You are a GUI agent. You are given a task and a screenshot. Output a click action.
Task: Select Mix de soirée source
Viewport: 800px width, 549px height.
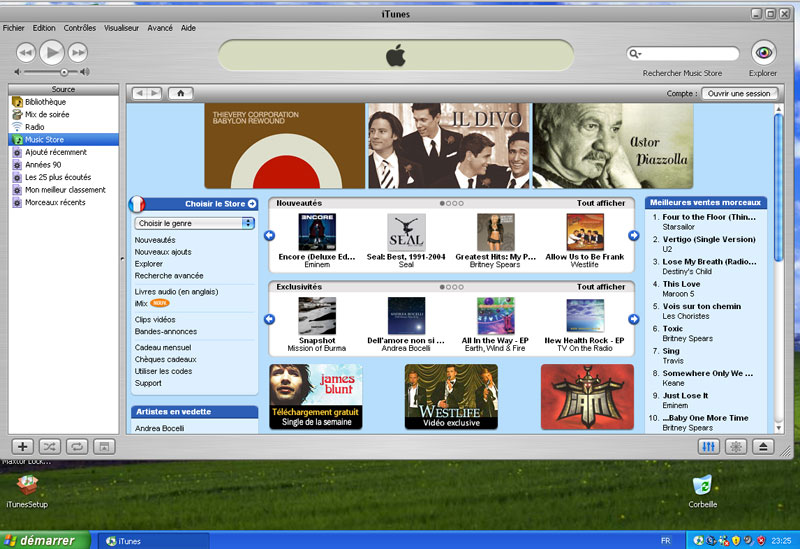[x=64, y=114]
